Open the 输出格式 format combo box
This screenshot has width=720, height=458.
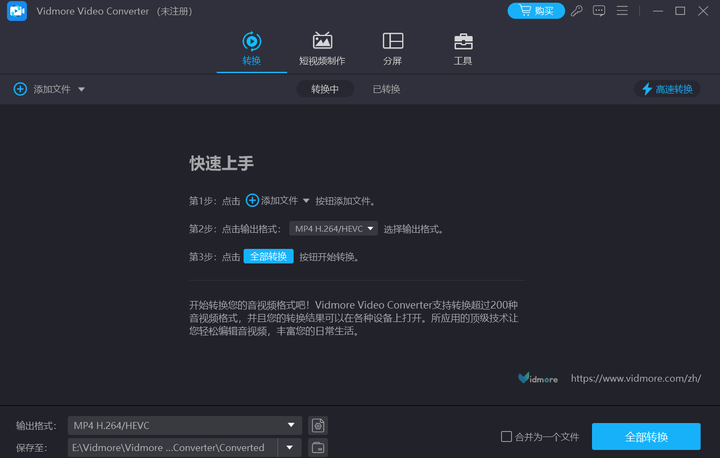point(185,425)
